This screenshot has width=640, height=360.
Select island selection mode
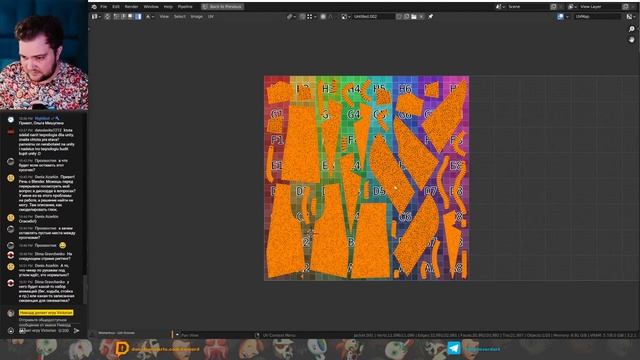[x=138, y=17]
